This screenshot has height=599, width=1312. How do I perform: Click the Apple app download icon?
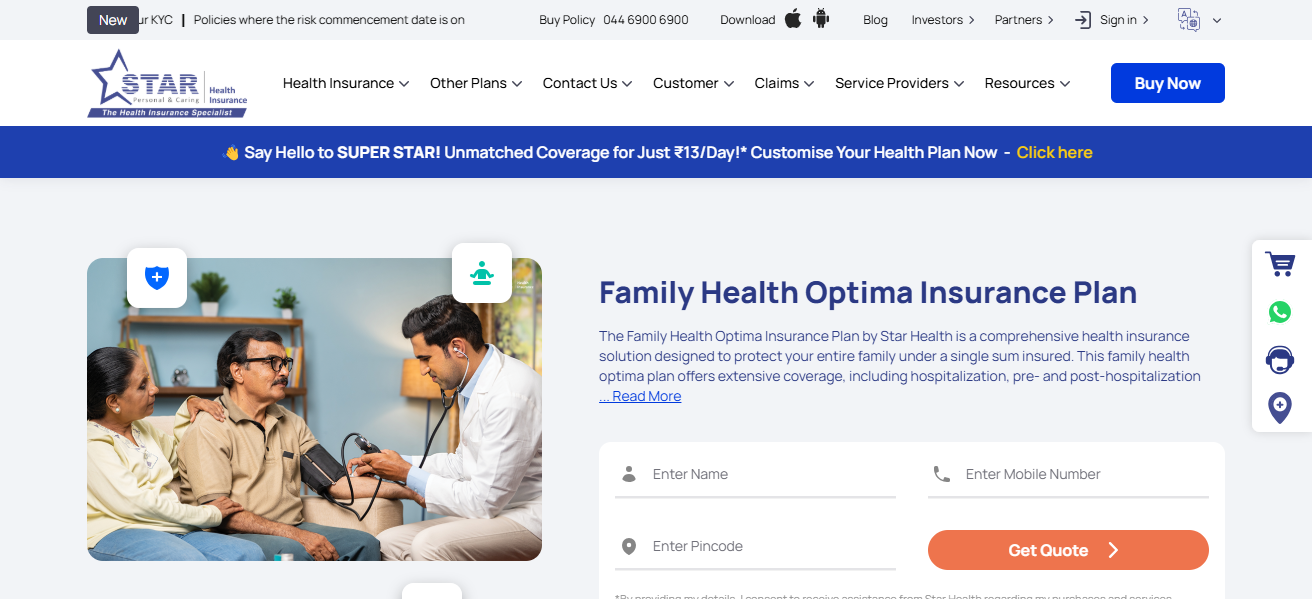[x=793, y=19]
